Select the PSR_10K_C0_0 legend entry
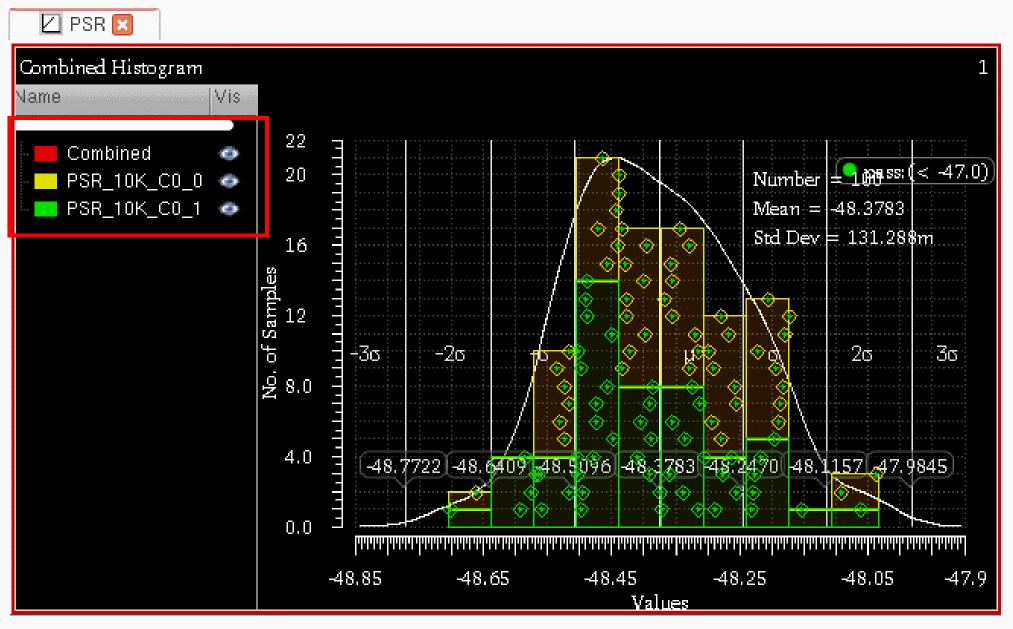Screen dimensions: 1013x629 134,182
